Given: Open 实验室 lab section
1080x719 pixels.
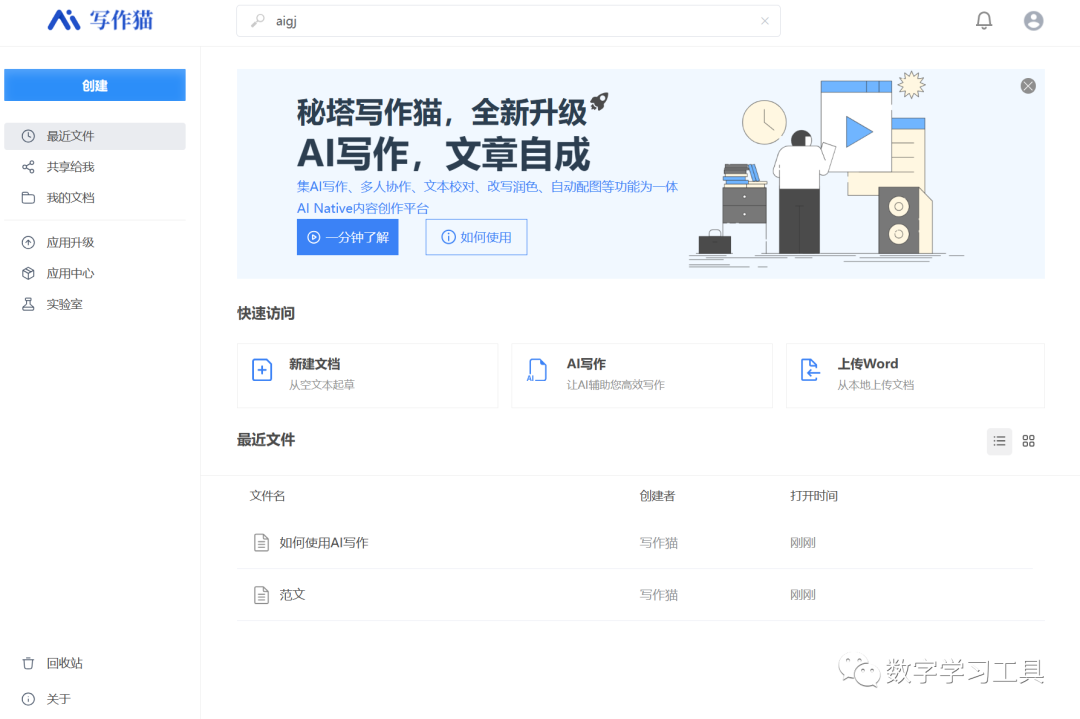Looking at the screenshot, I should tap(64, 304).
